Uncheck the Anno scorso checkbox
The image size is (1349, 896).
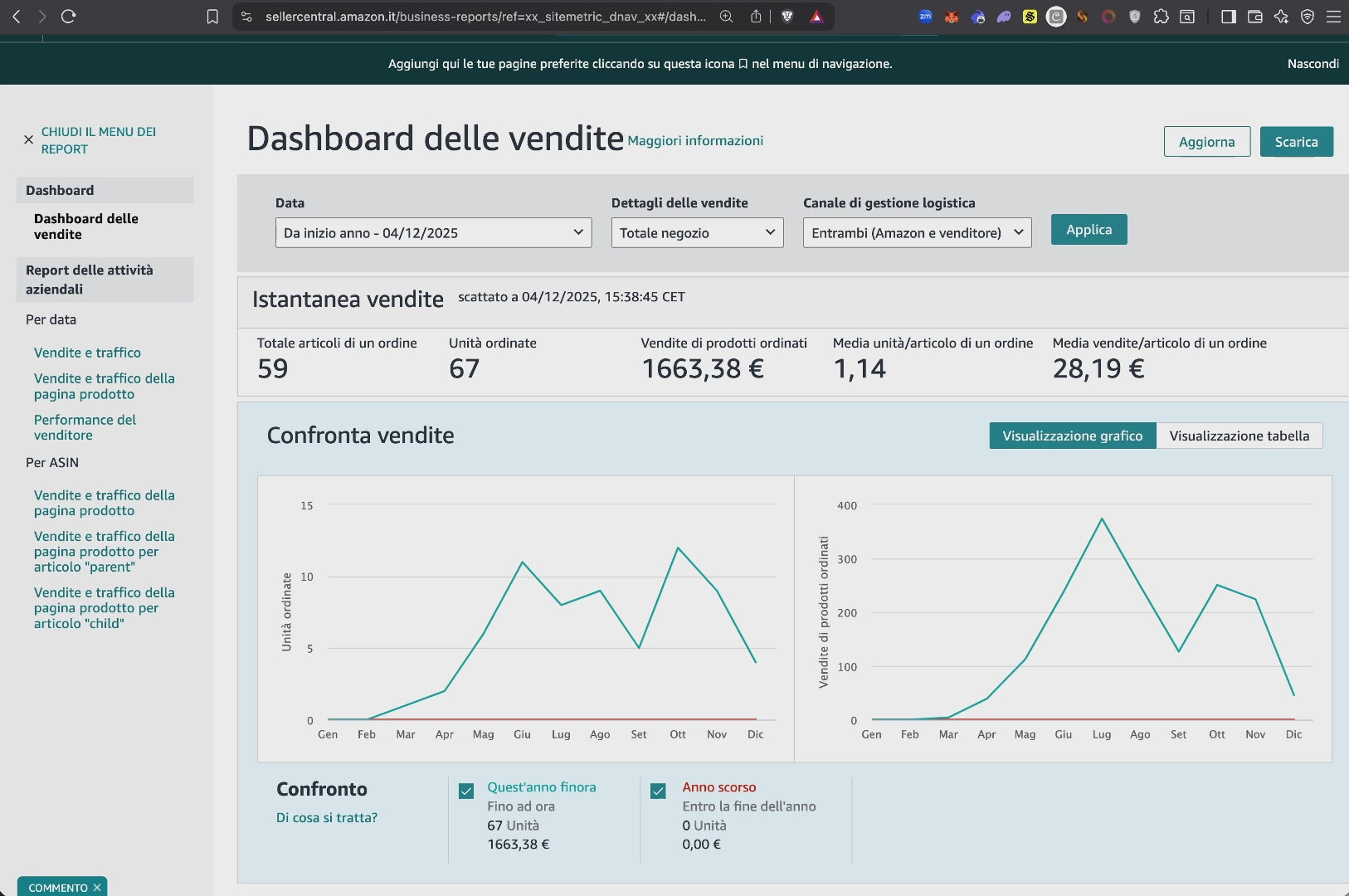(x=659, y=791)
